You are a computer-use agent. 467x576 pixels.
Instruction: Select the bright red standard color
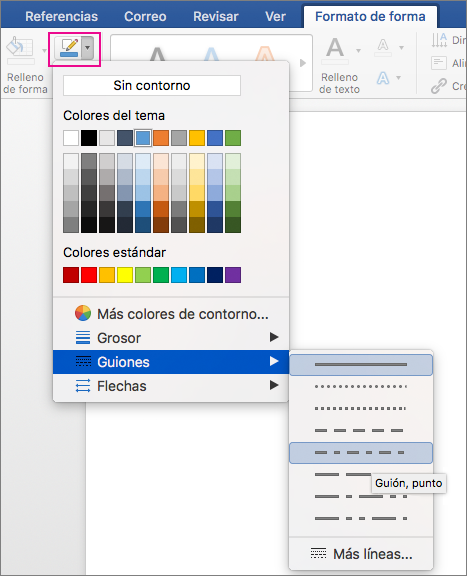89,275
